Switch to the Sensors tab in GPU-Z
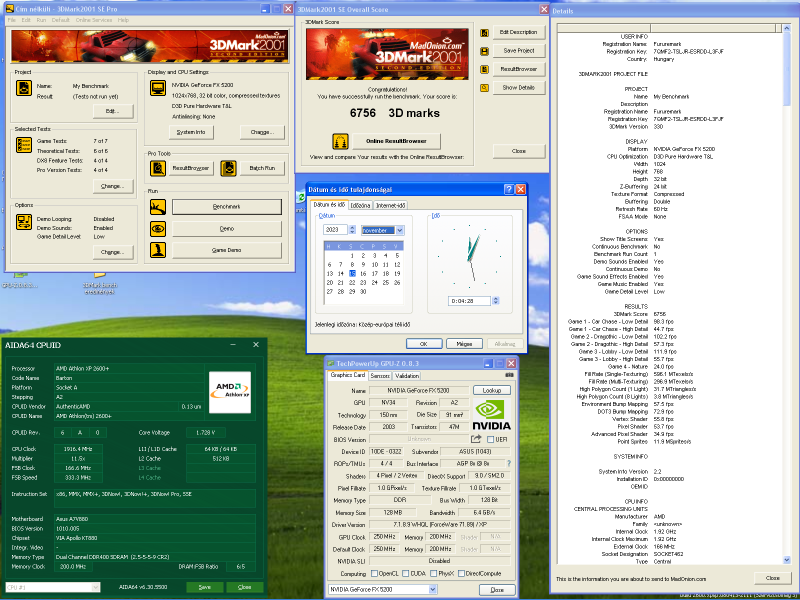This screenshot has height=600, width=800. tap(380, 376)
